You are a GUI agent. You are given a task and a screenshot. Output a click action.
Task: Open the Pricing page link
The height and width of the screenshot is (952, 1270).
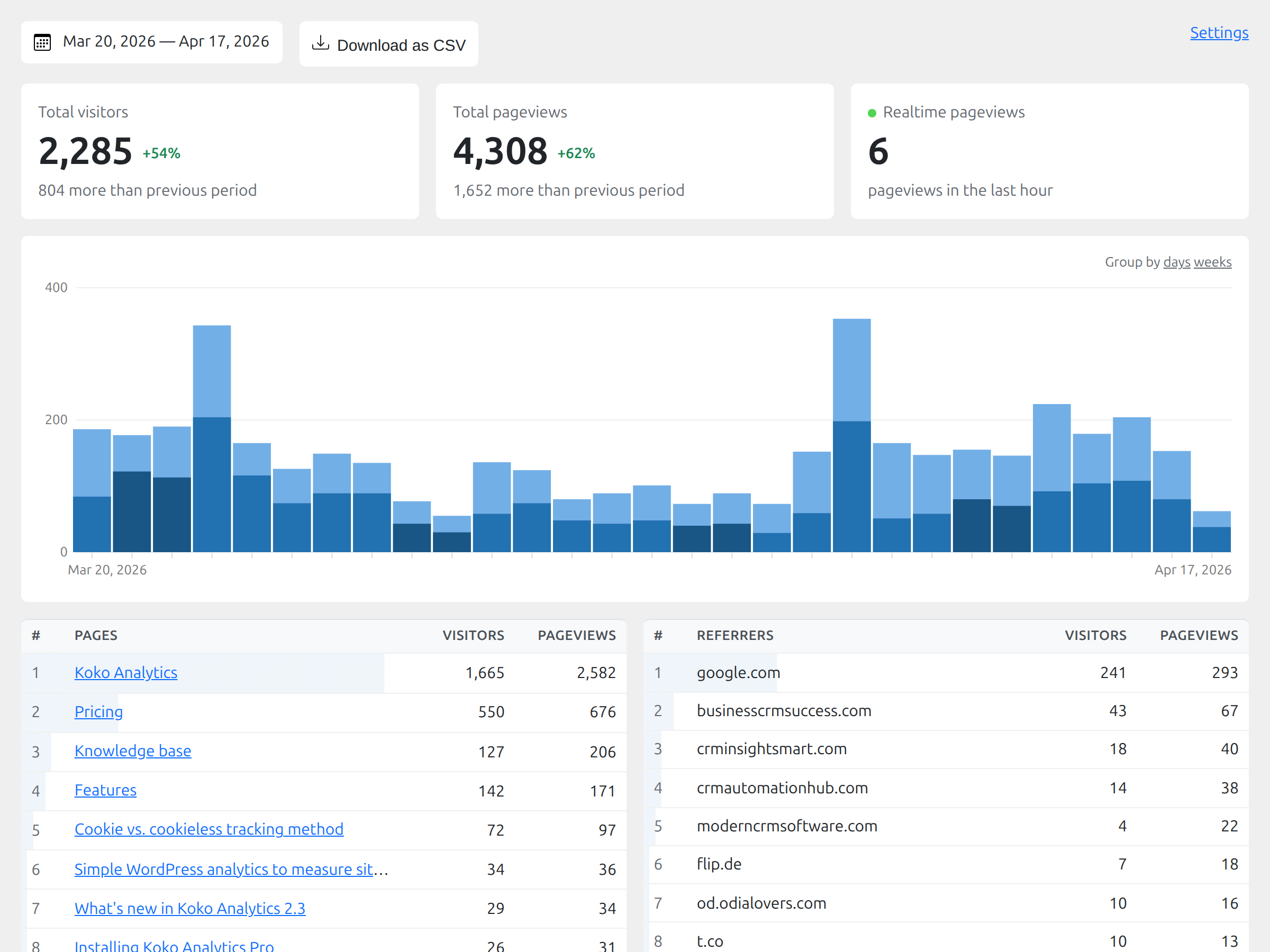point(98,711)
